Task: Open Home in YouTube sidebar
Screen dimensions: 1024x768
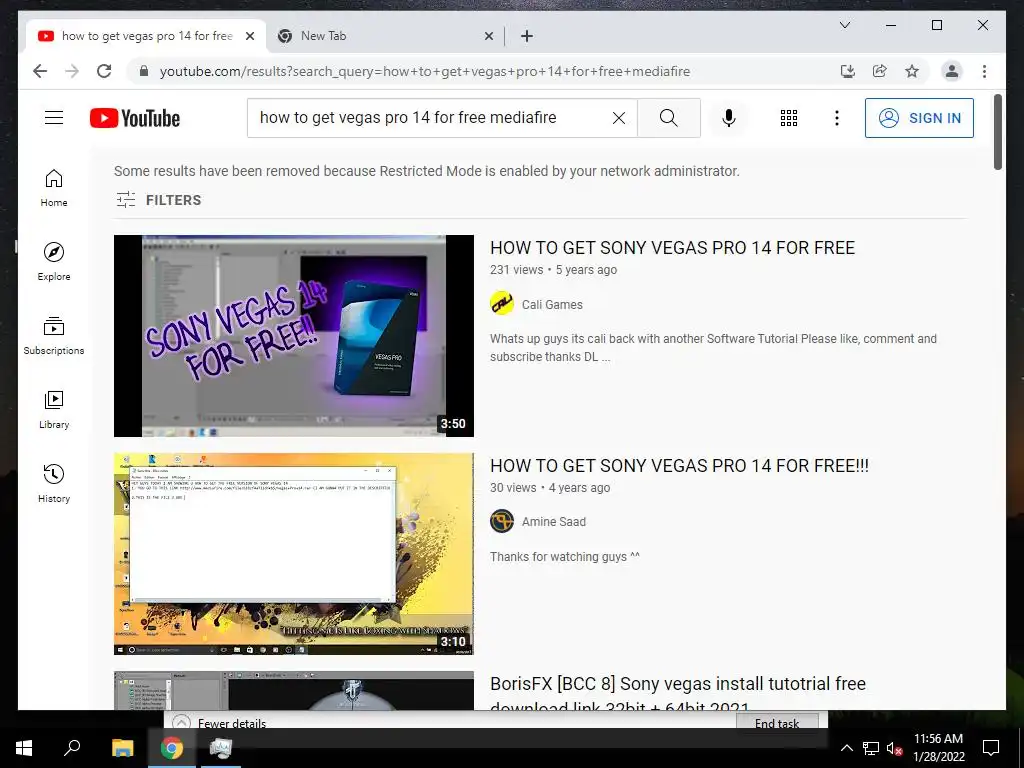Action: (x=54, y=188)
